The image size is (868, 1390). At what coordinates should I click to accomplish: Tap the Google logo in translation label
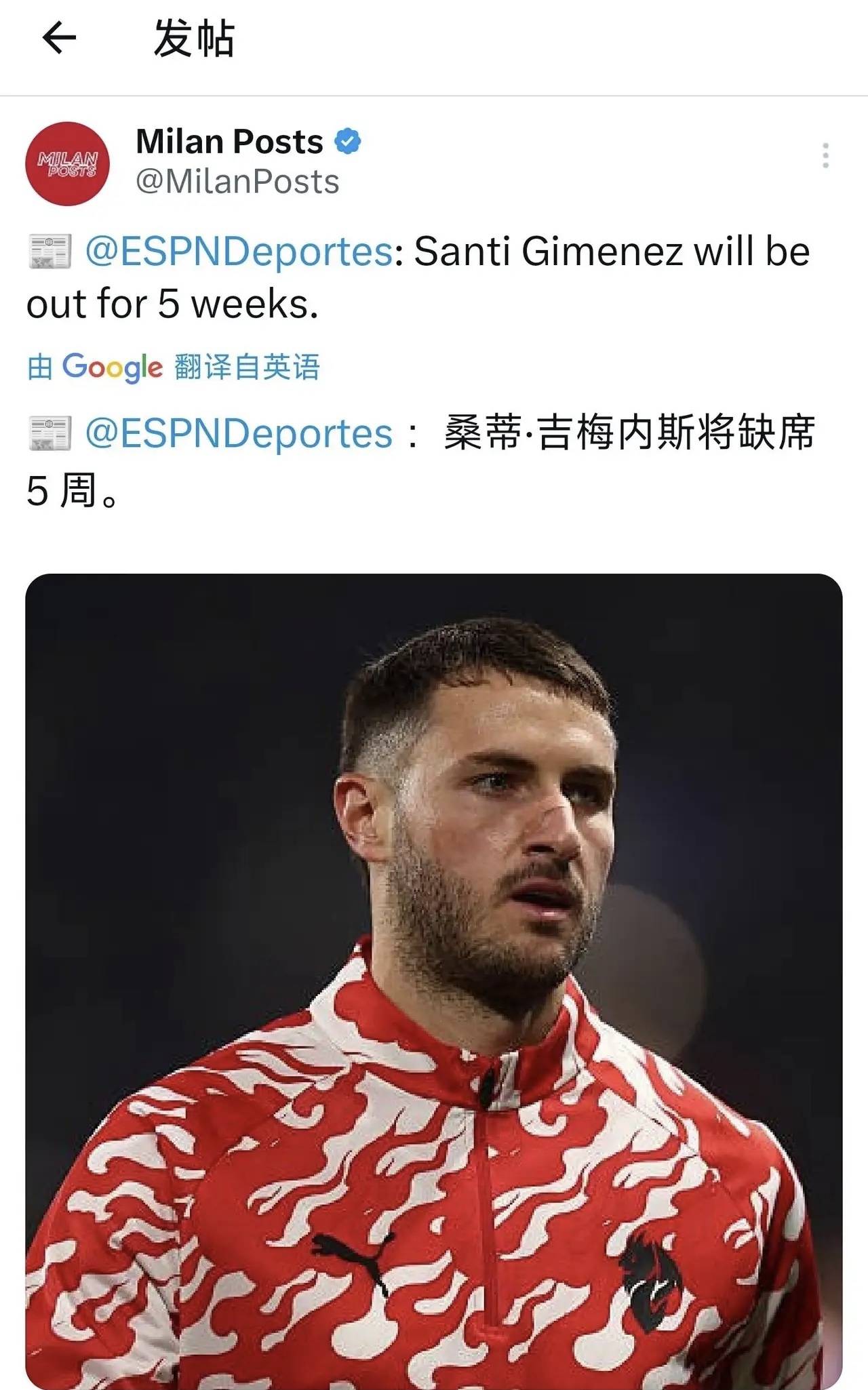click(113, 368)
